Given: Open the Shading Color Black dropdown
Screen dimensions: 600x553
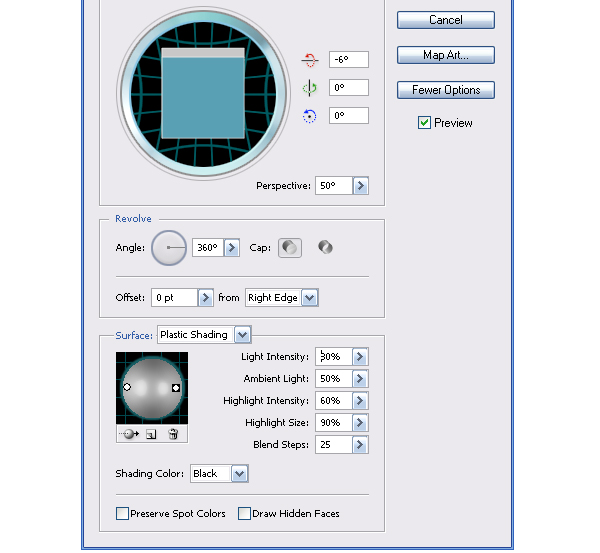Looking at the screenshot, I should [220, 473].
